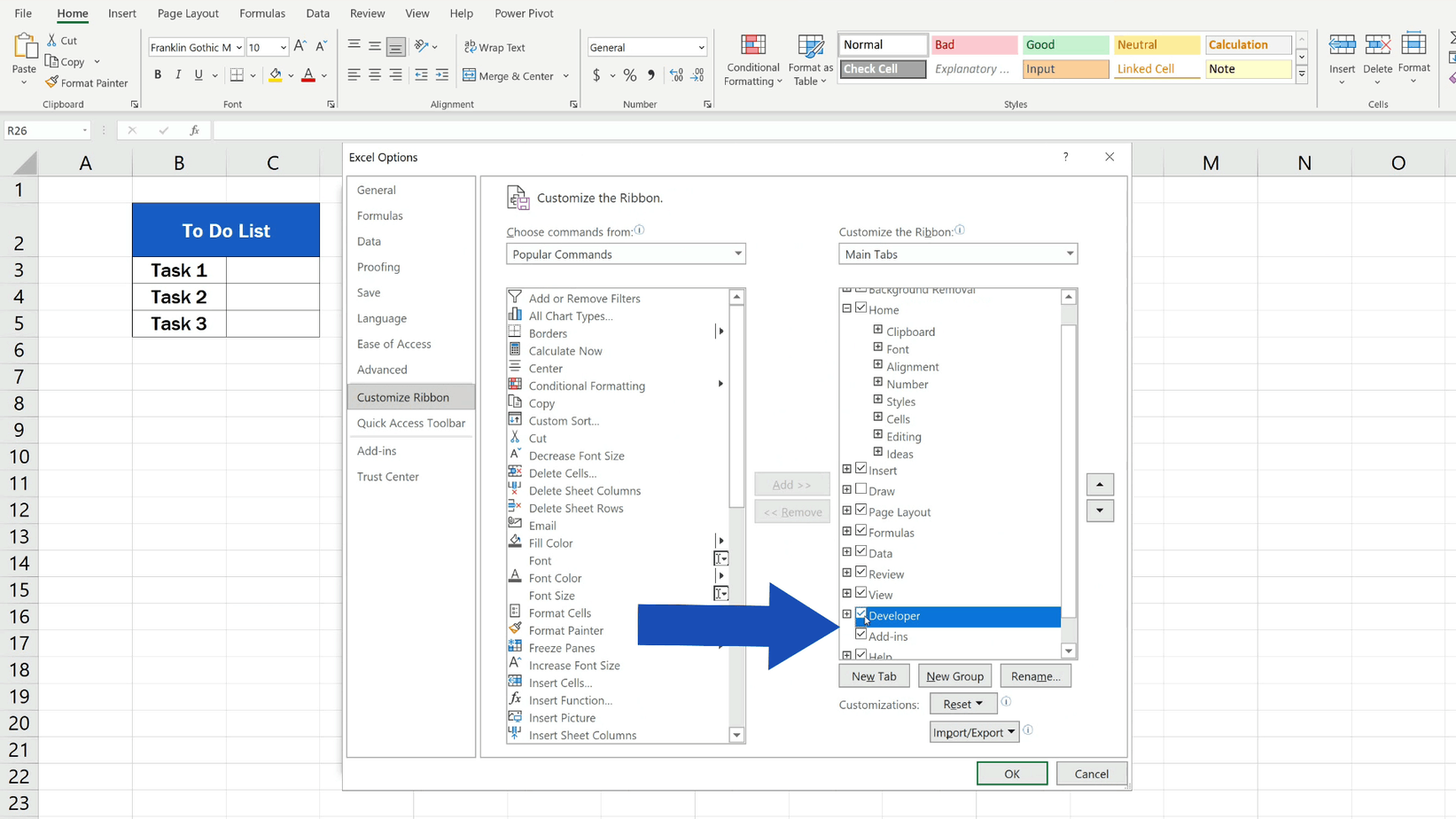Click the New Tab button

tap(874, 675)
